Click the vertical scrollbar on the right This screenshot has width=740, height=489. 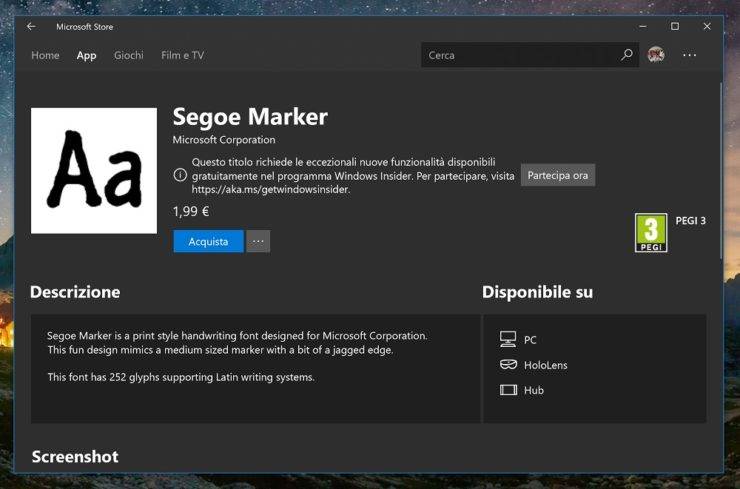(721, 170)
